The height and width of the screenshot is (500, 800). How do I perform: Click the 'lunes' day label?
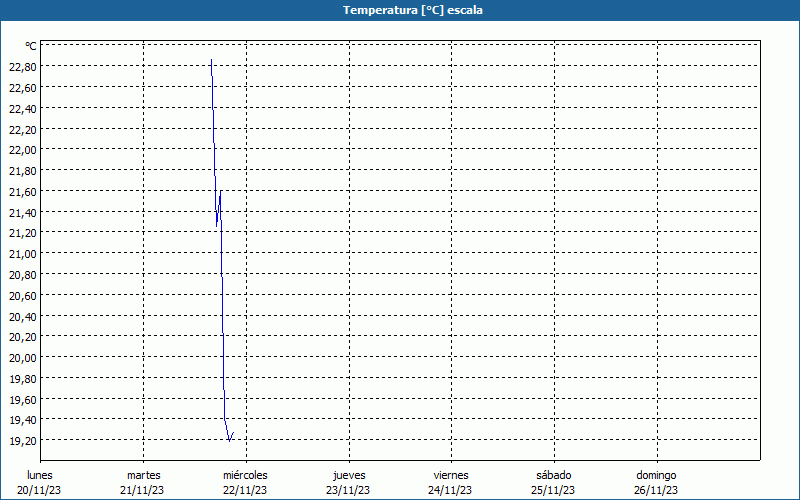click(x=40, y=475)
